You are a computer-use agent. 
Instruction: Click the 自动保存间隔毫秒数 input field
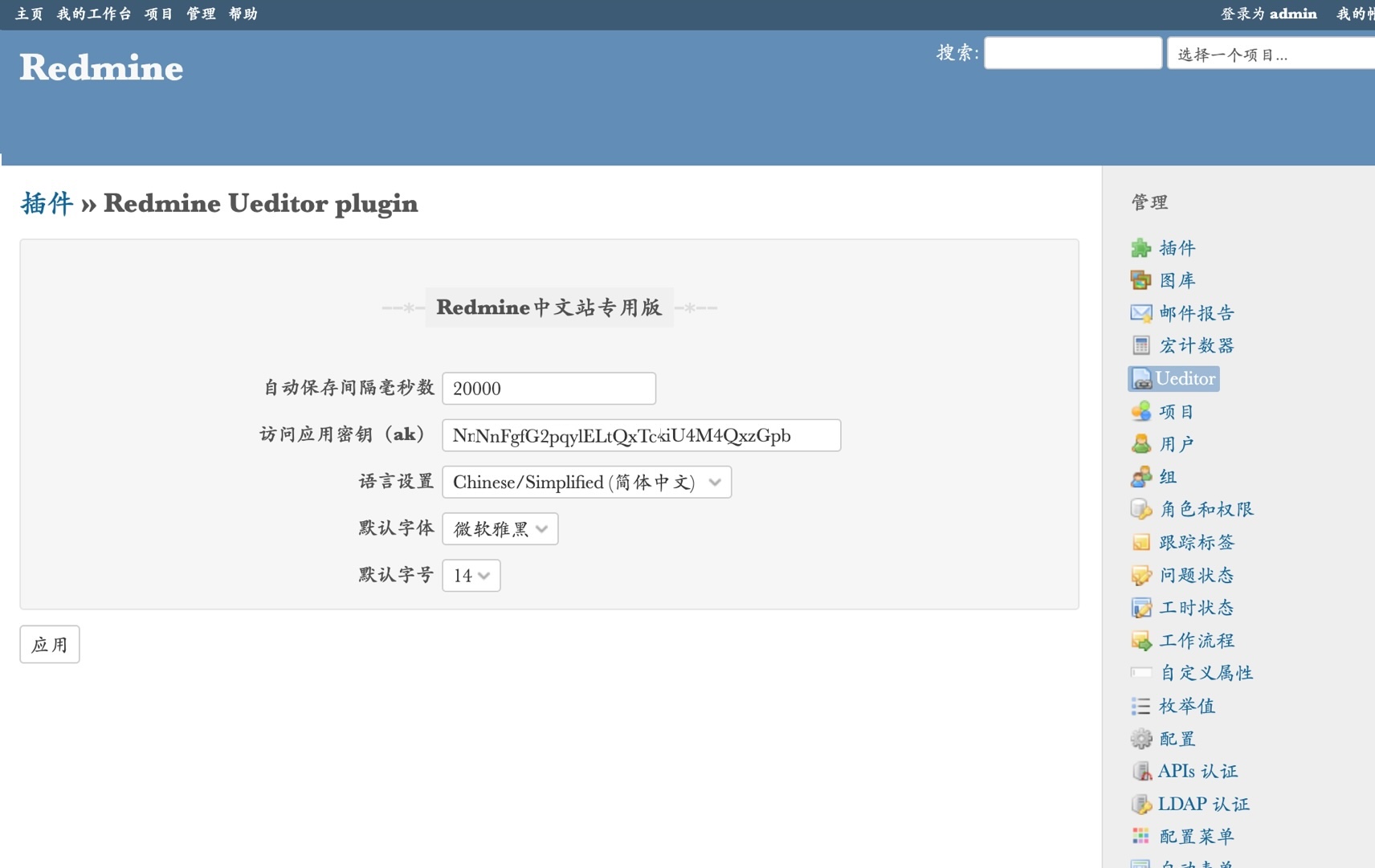click(549, 389)
